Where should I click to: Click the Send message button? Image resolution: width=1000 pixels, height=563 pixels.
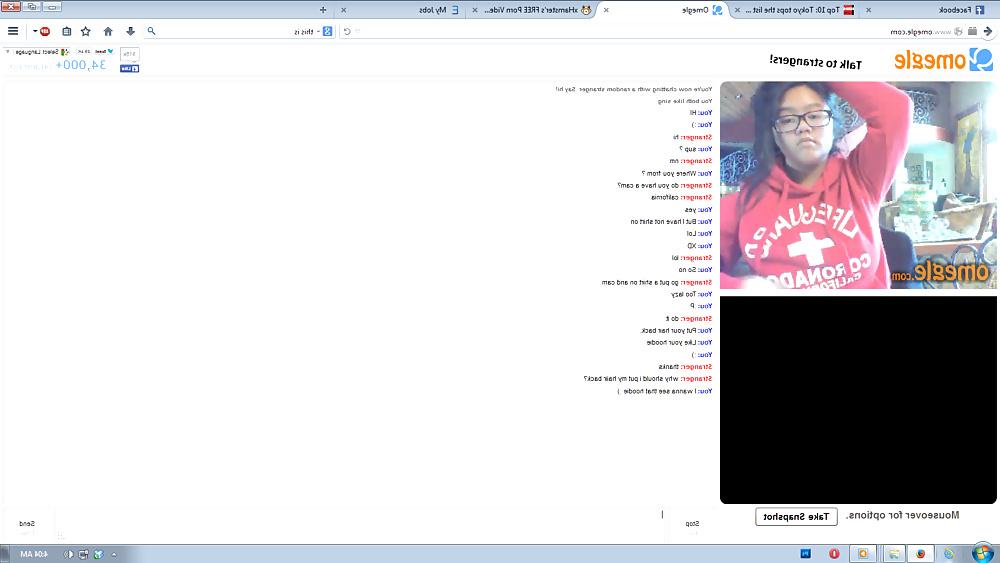coord(27,524)
